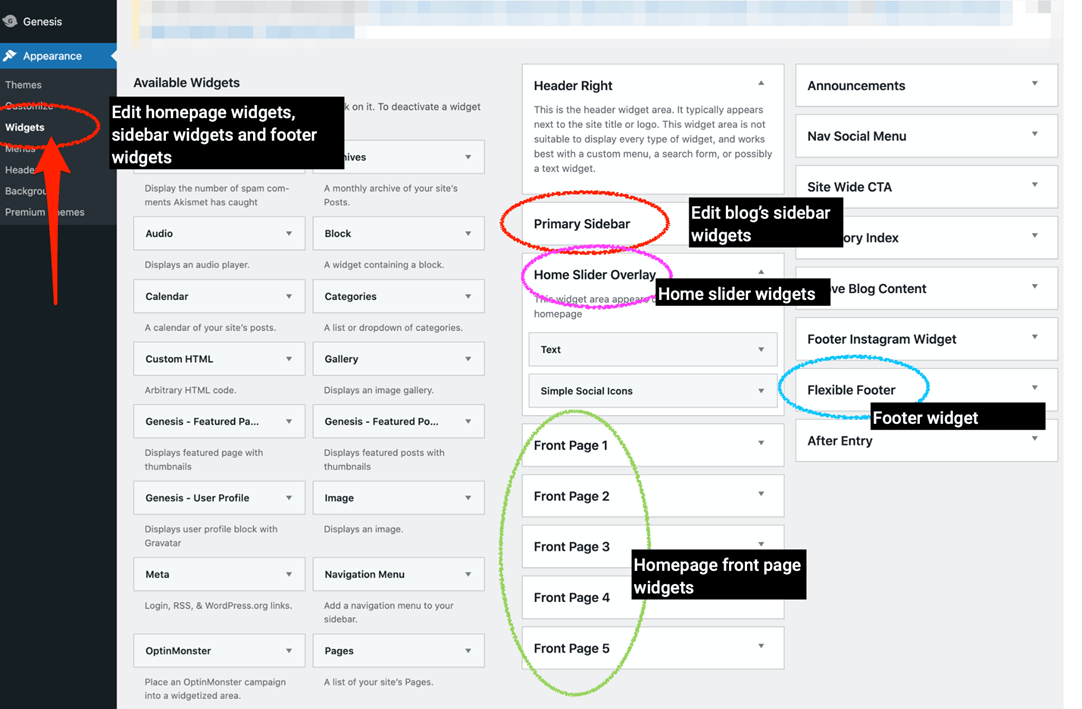
Task: Click the Genesis gear icon in sidebar
Action: pos(10,21)
